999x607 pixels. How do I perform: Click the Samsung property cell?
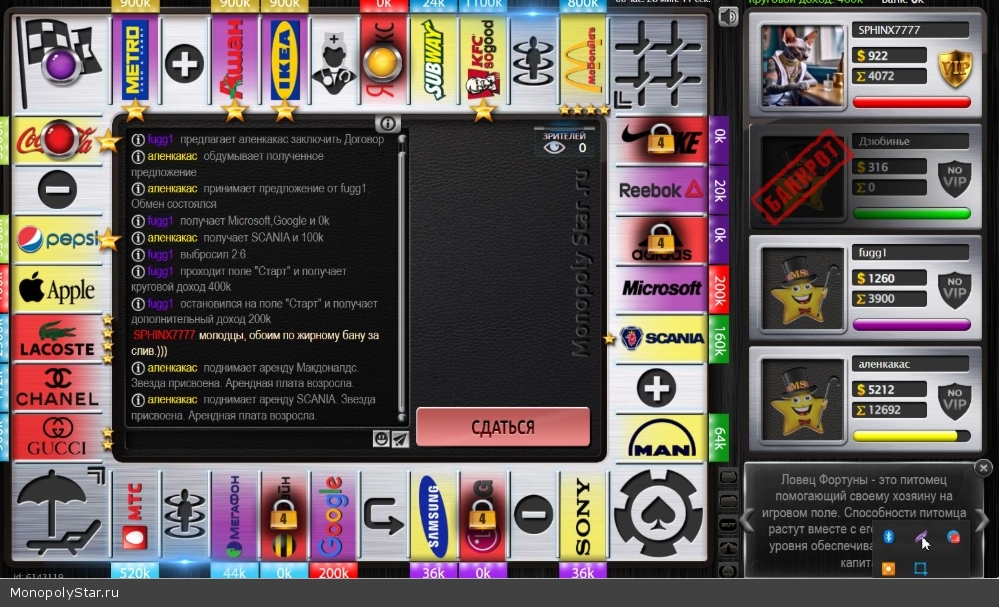(x=433, y=516)
